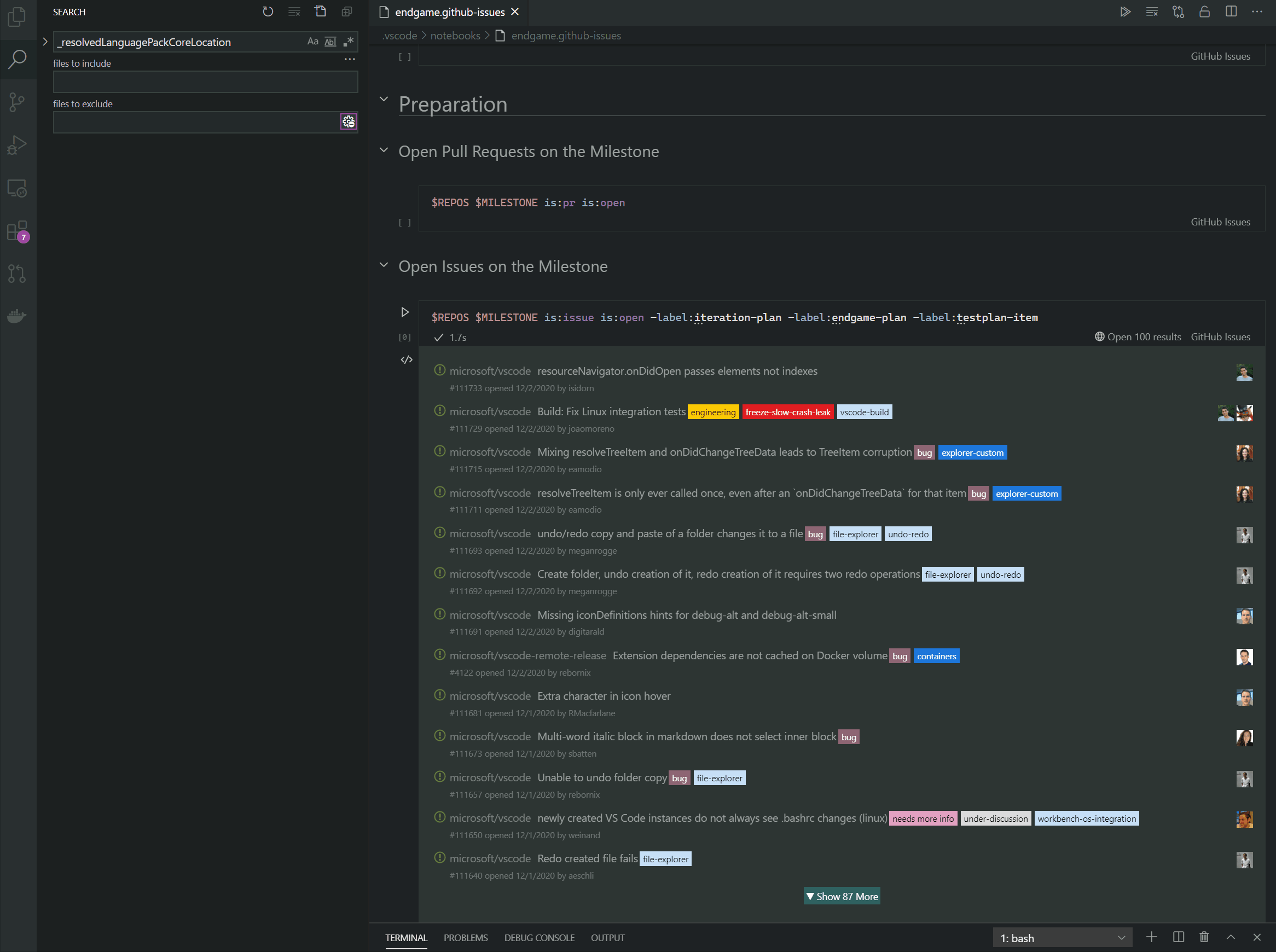Toggle Match Case in search box
The height and width of the screenshot is (952, 1276).
click(x=312, y=42)
